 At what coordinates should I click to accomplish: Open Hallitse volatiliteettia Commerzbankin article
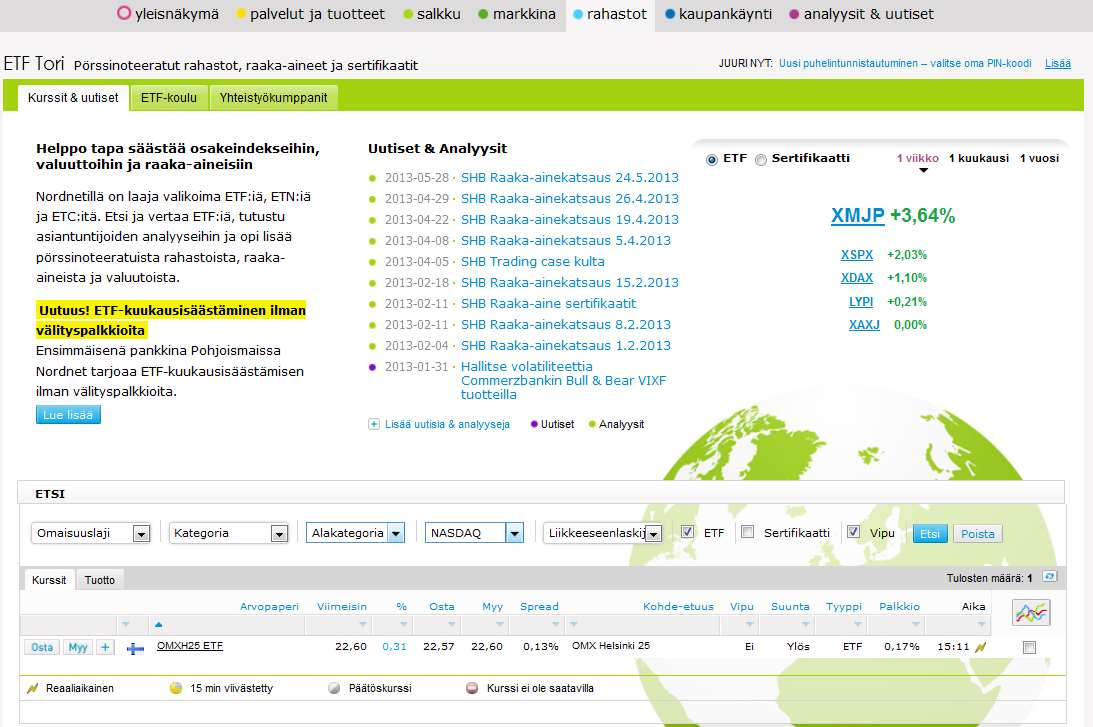coord(563,381)
